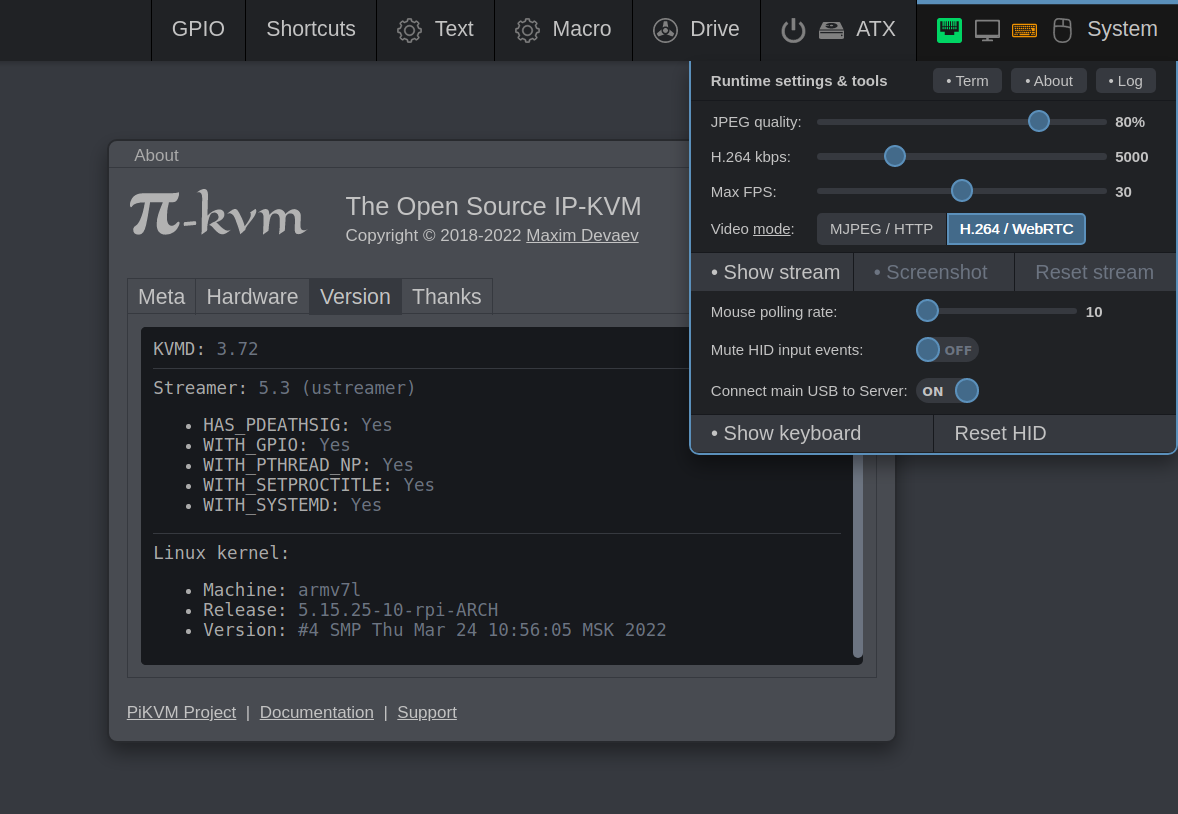Open the Log button

click(1125, 80)
